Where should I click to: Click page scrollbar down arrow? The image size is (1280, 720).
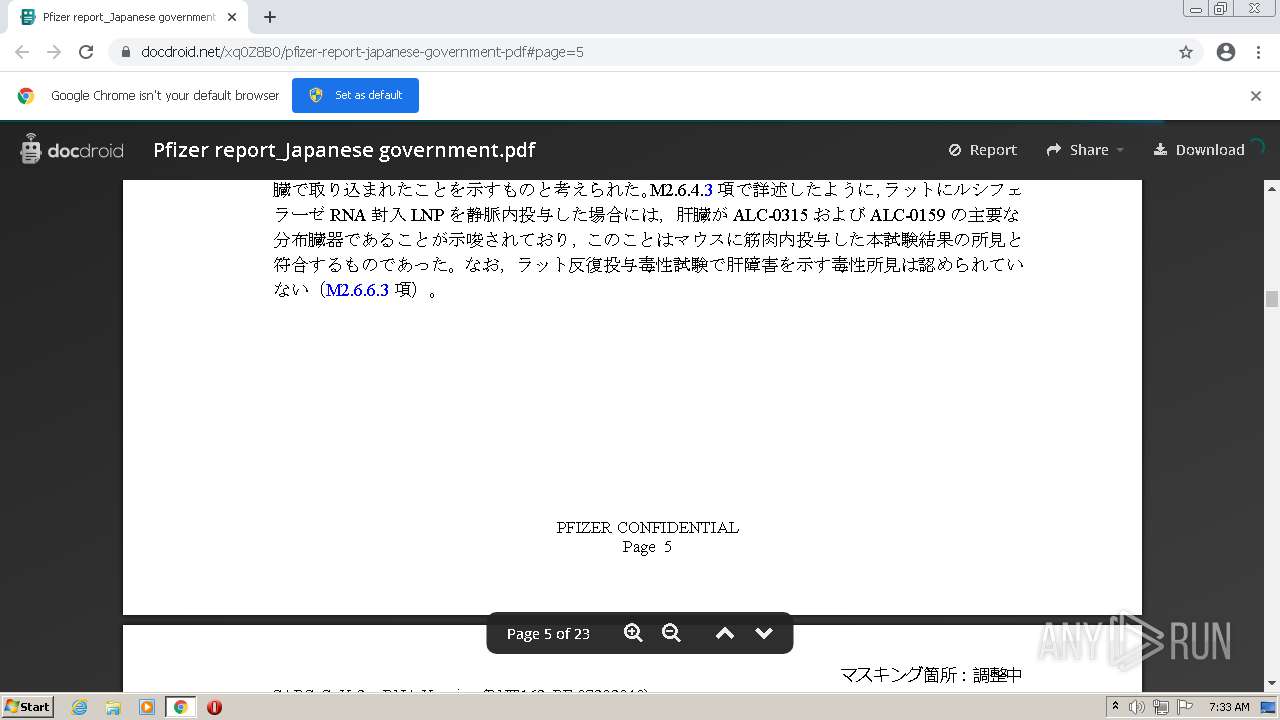coord(1272,684)
